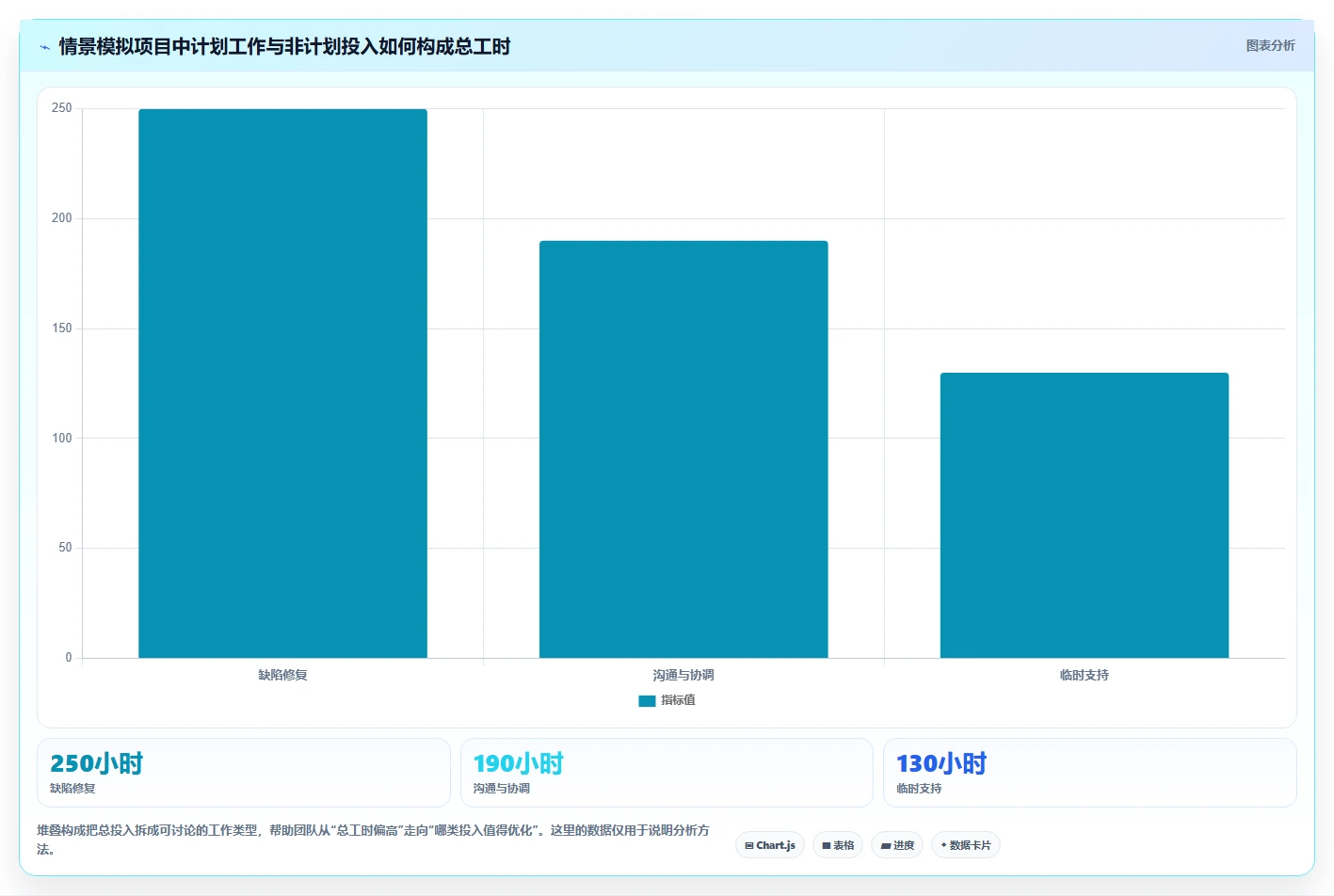This screenshot has width=1334, height=896.
Task: Select the 250小时 缺陷修复 data card
Action: click(x=244, y=773)
